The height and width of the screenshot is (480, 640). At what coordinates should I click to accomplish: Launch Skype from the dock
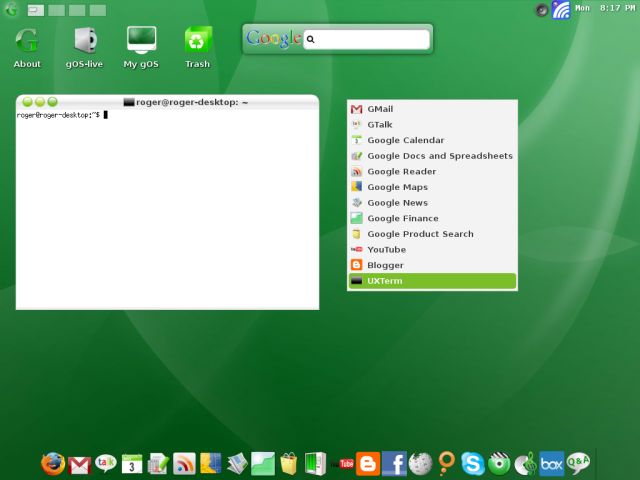pyautogui.click(x=473, y=464)
